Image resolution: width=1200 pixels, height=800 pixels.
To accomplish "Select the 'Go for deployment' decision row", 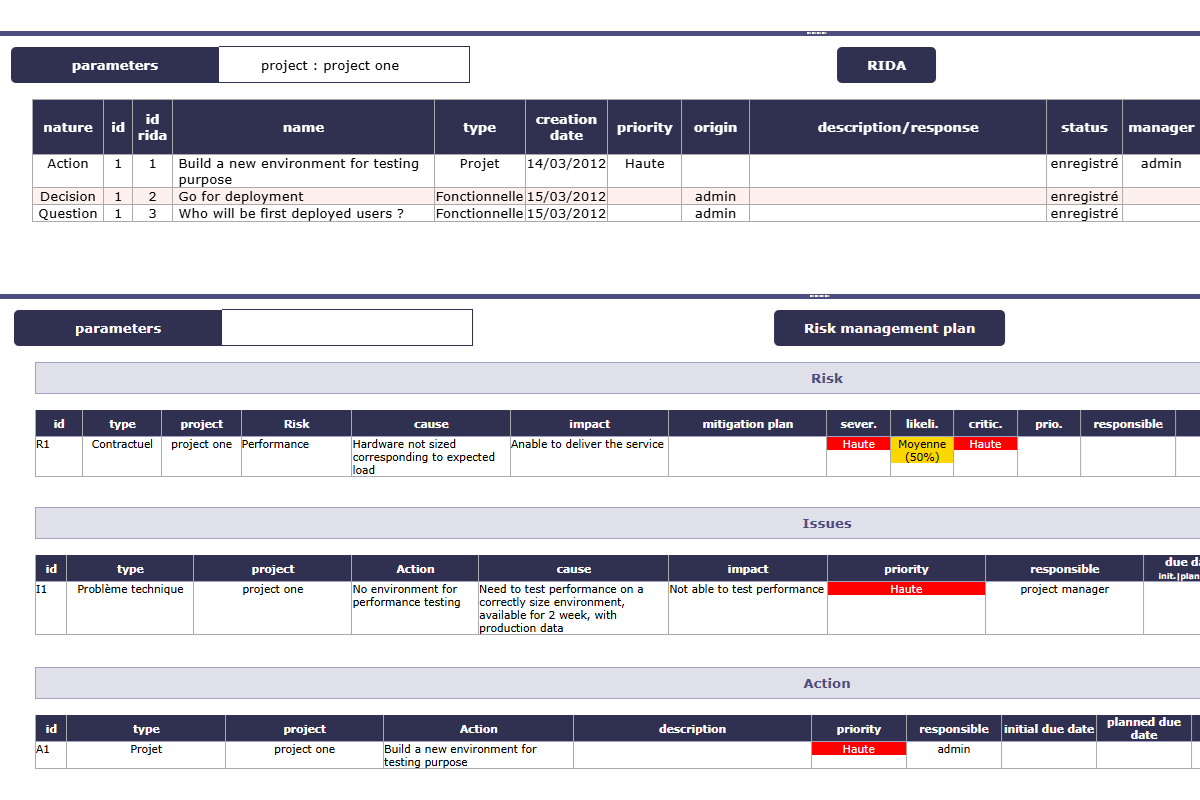I will coord(241,197).
